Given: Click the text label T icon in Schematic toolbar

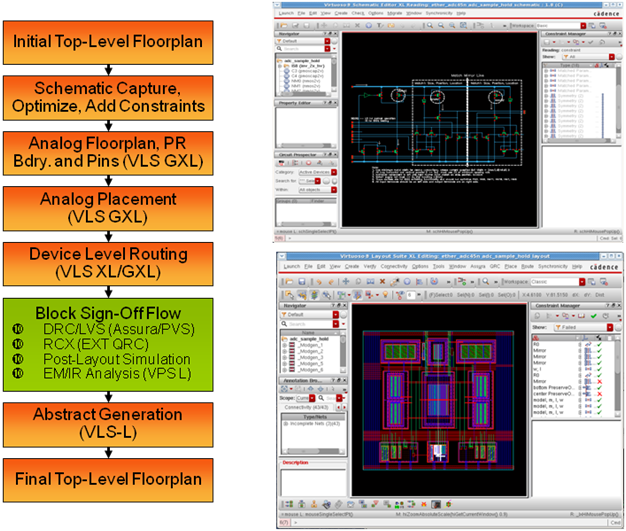Looking at the screenshot, I should point(380,25).
